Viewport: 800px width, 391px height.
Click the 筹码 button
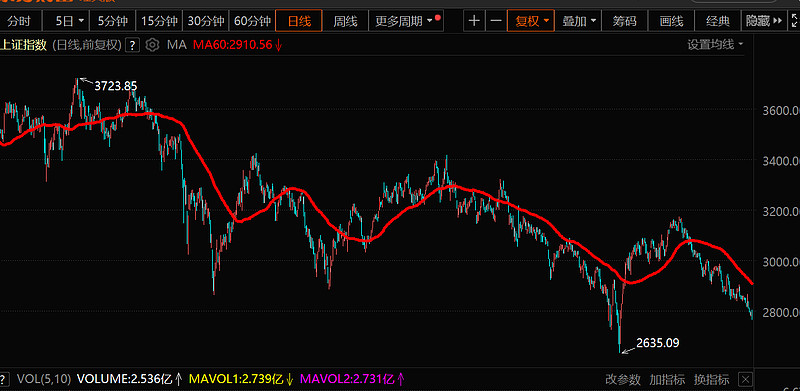(x=624, y=21)
